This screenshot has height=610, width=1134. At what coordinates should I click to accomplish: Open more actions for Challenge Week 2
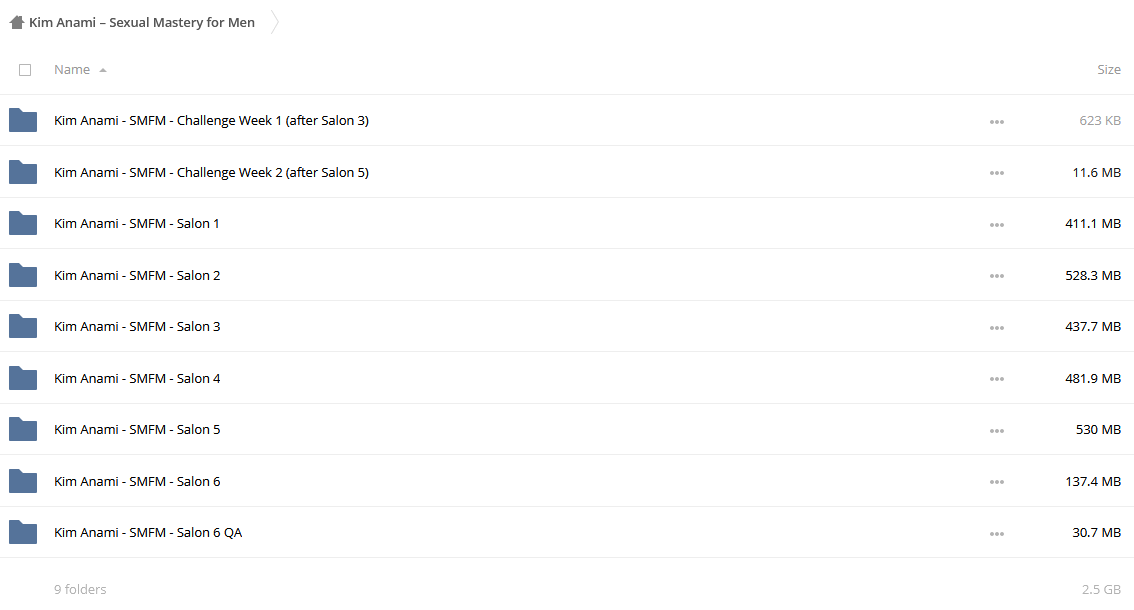997,173
